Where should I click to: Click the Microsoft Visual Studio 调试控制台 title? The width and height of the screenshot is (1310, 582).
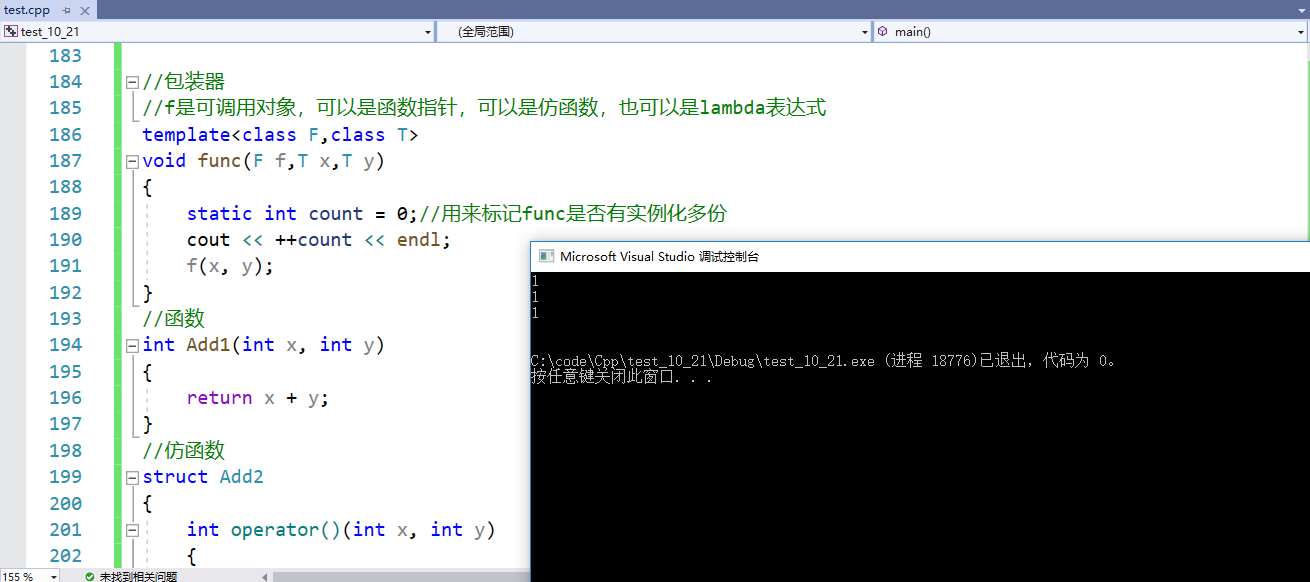[x=659, y=256]
